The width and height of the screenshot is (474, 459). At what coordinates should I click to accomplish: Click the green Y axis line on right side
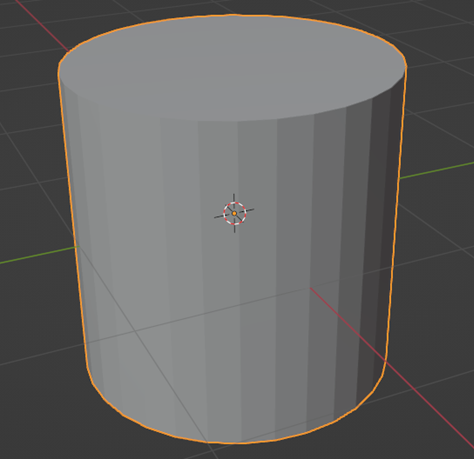coord(437,170)
